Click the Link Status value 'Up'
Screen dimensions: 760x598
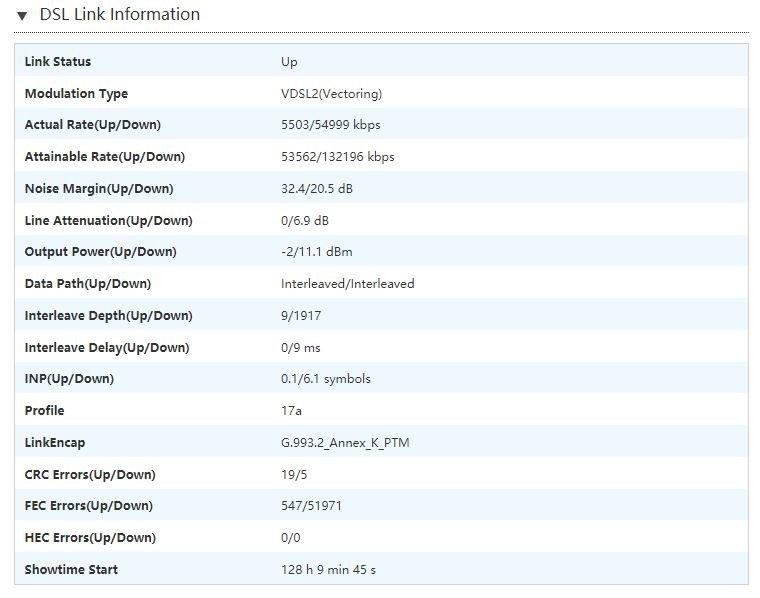[x=289, y=62]
